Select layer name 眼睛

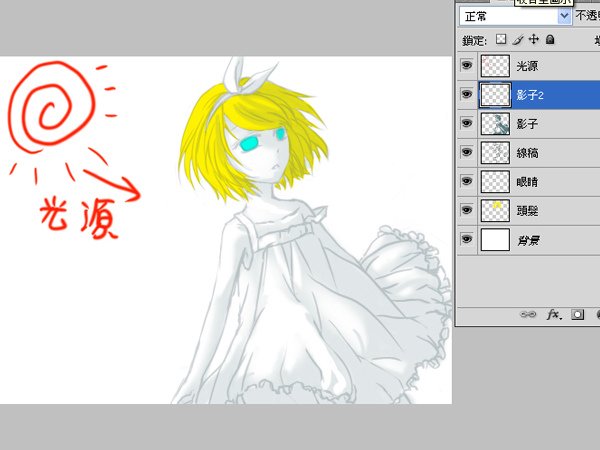click(527, 181)
